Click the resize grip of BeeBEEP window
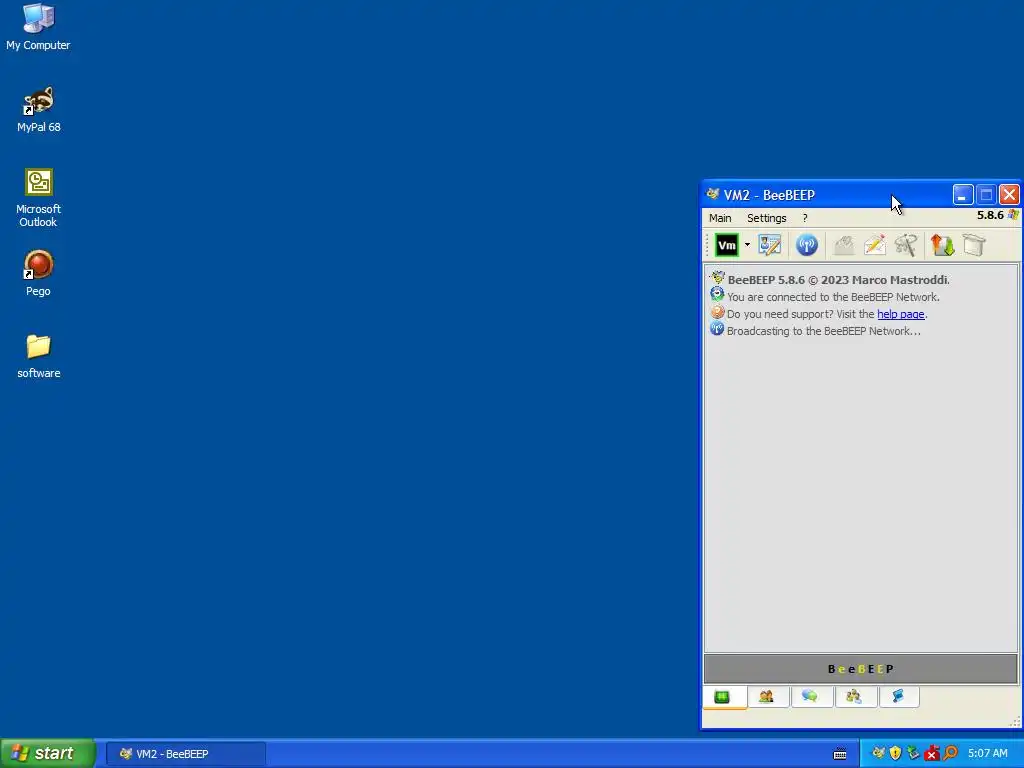The height and width of the screenshot is (768, 1024). click(1014, 722)
